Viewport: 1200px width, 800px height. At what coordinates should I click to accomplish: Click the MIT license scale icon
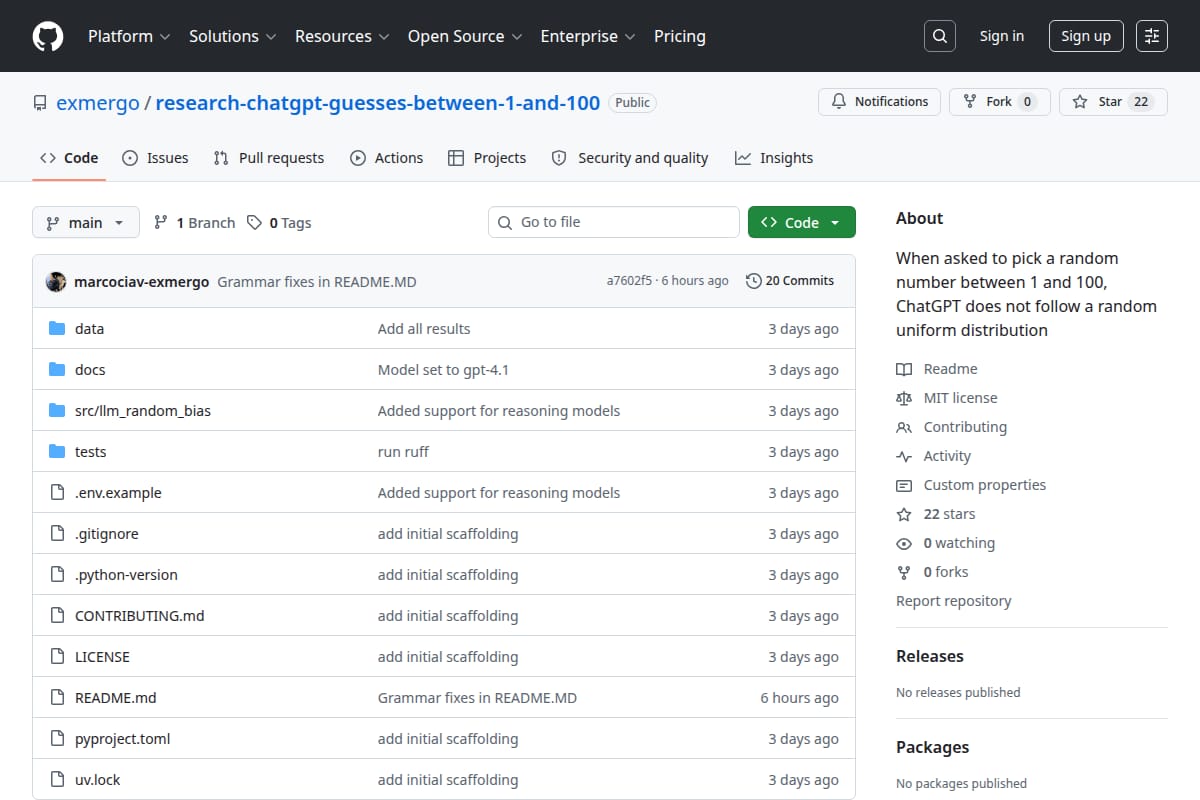(x=904, y=398)
